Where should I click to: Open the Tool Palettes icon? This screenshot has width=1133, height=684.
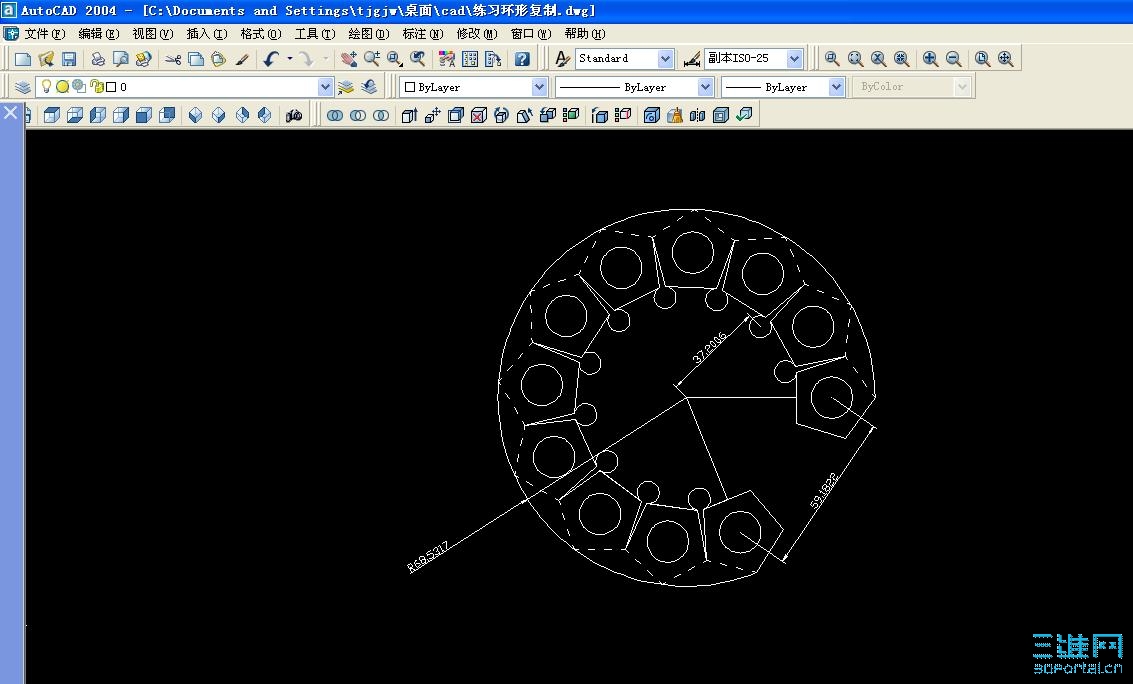(x=494, y=59)
